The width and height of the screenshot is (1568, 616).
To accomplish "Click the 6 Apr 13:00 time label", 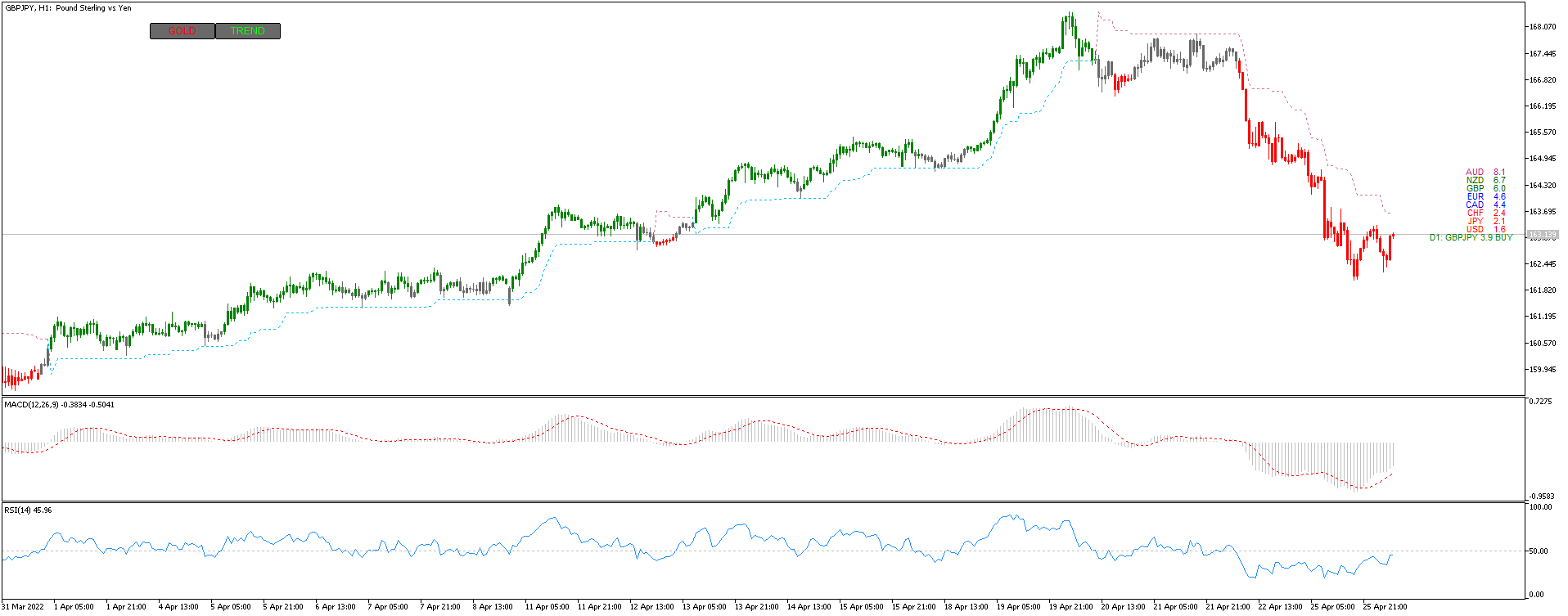I will (336, 607).
